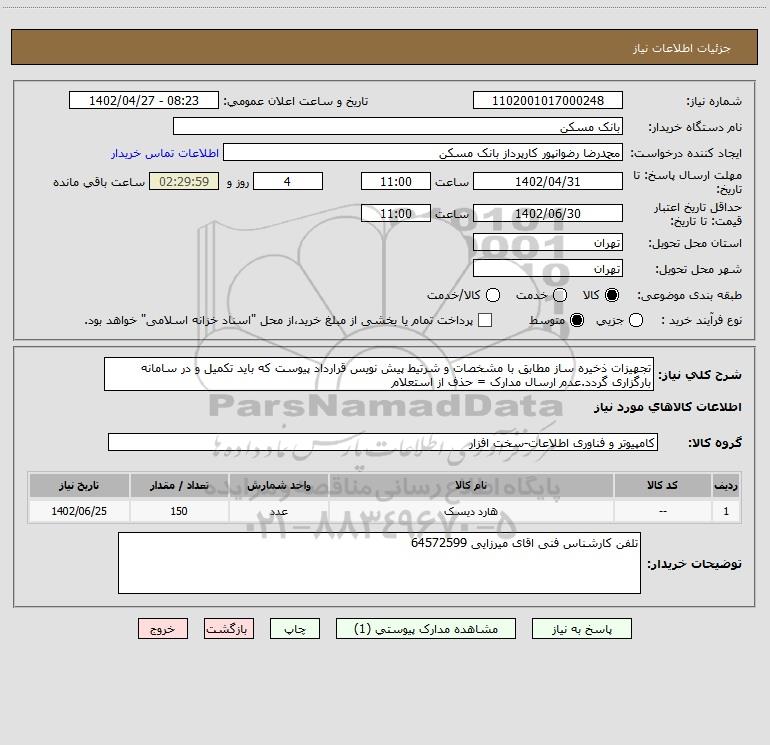Click the price validity time 11:00 field
770x745 pixels.
(396, 214)
